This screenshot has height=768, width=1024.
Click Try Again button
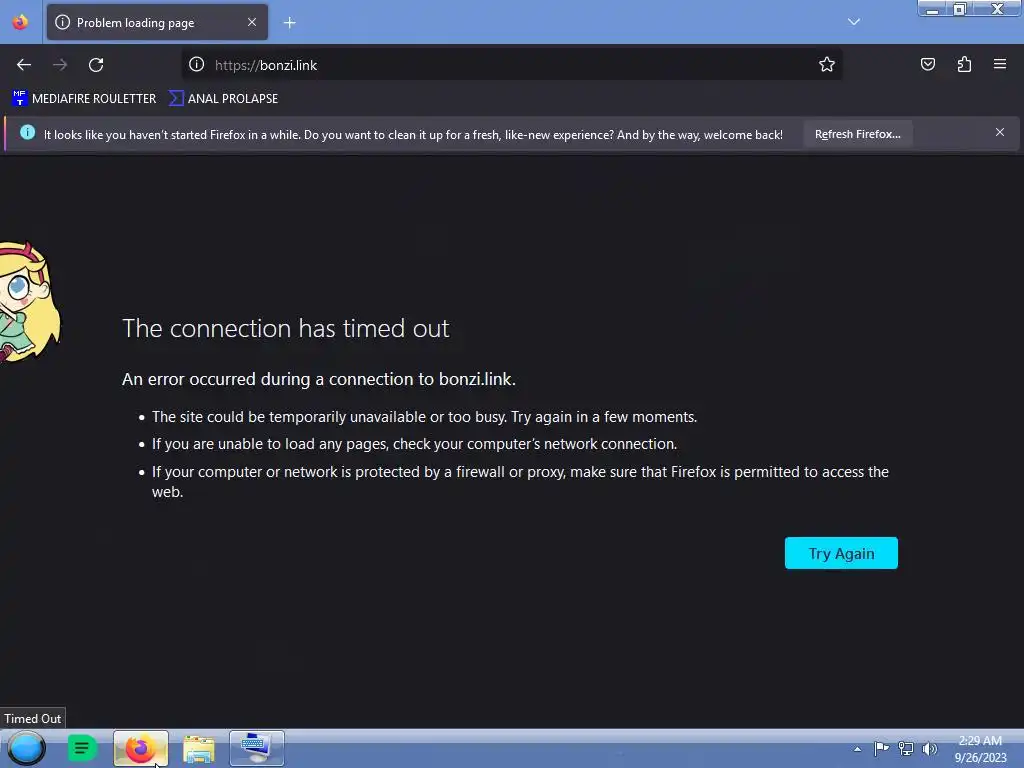tap(841, 553)
